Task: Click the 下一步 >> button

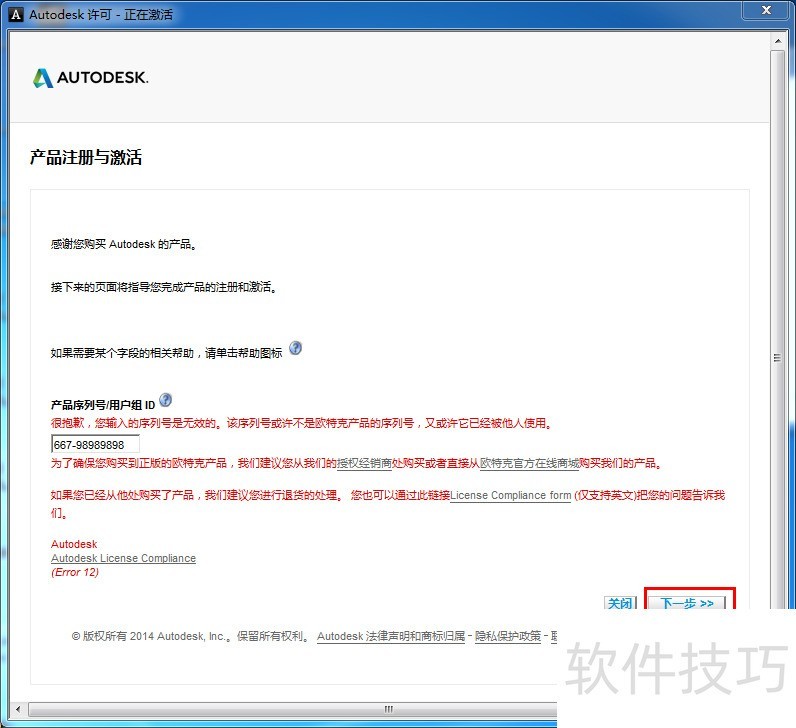Action: point(687,603)
